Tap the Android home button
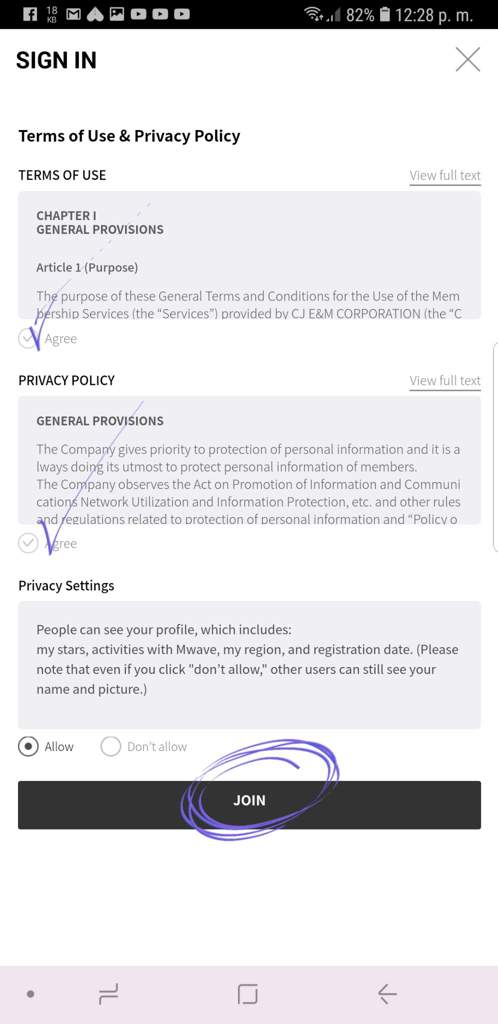498x1024 pixels. [248, 995]
